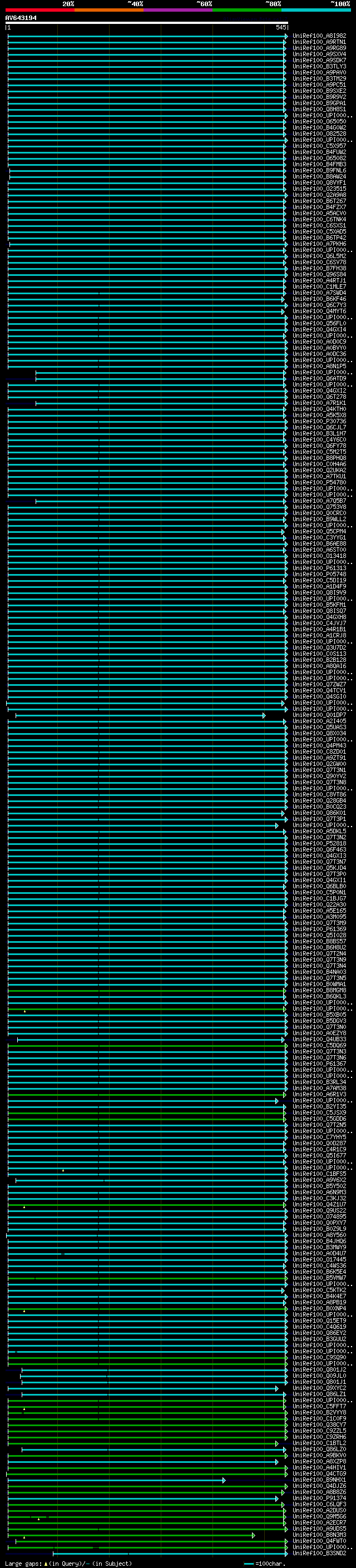Open hit UniRef100_A9RTN1
The image size is (356, 1568).
coord(319,42)
